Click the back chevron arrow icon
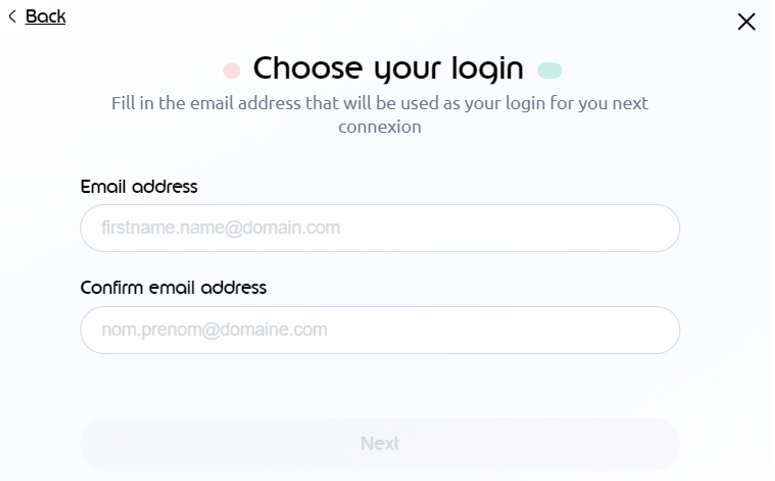This screenshot has width=775, height=481. pos(12,16)
